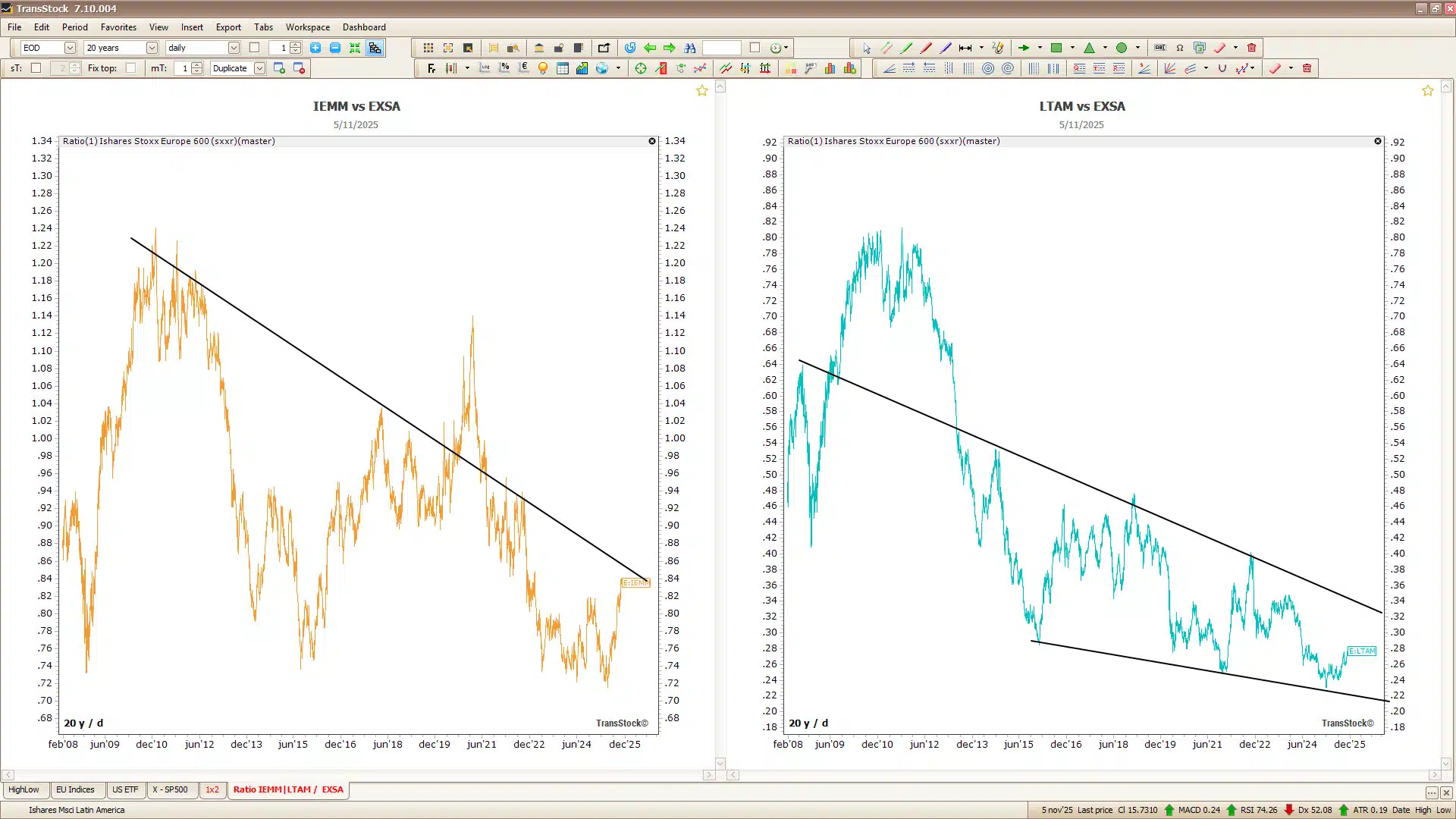Click the zoom-in plus icon
Image resolution: width=1456 pixels, height=819 pixels.
pyautogui.click(x=315, y=48)
